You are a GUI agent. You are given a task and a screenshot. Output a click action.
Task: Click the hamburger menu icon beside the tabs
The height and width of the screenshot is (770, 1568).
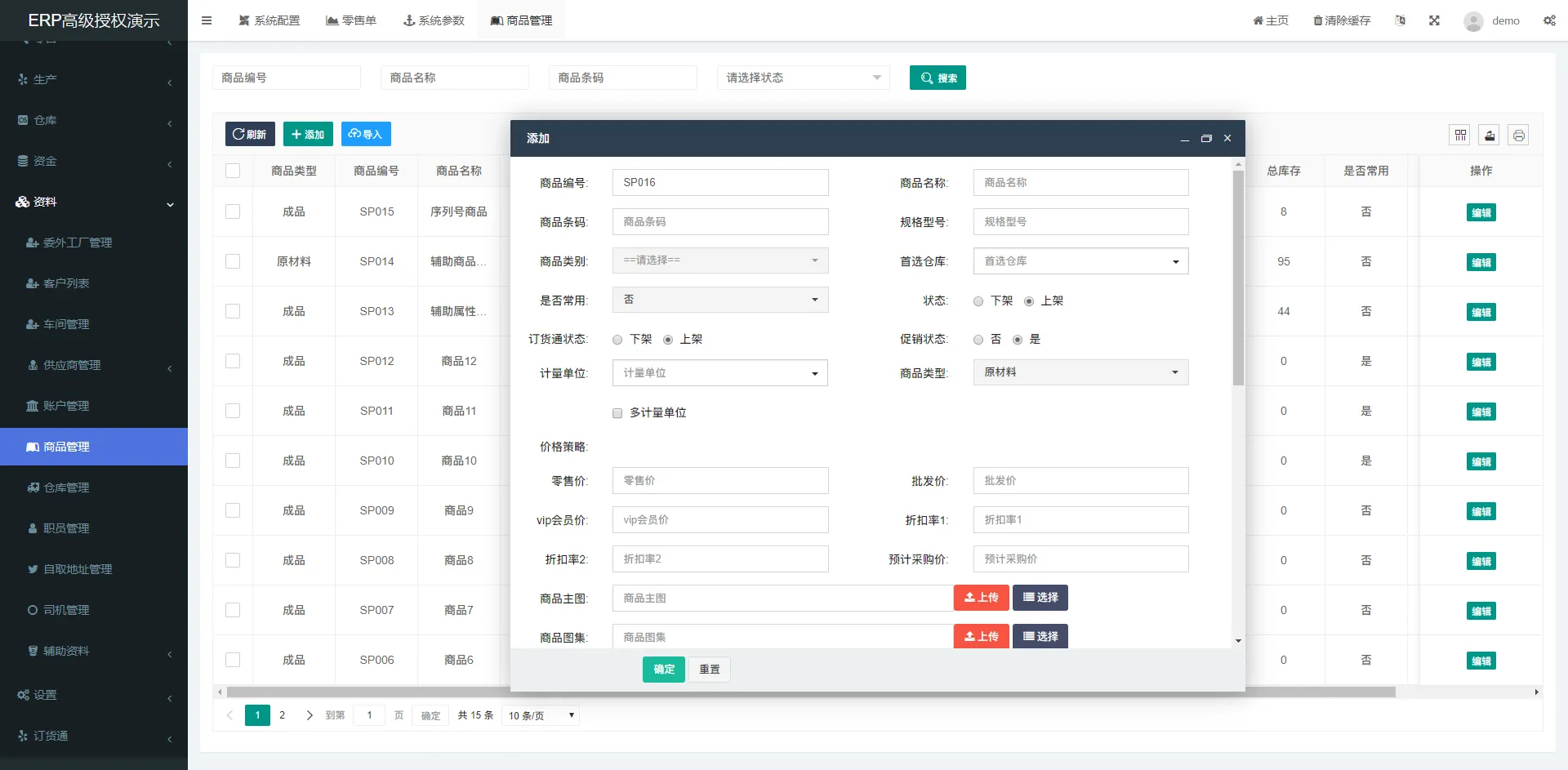pos(207,20)
